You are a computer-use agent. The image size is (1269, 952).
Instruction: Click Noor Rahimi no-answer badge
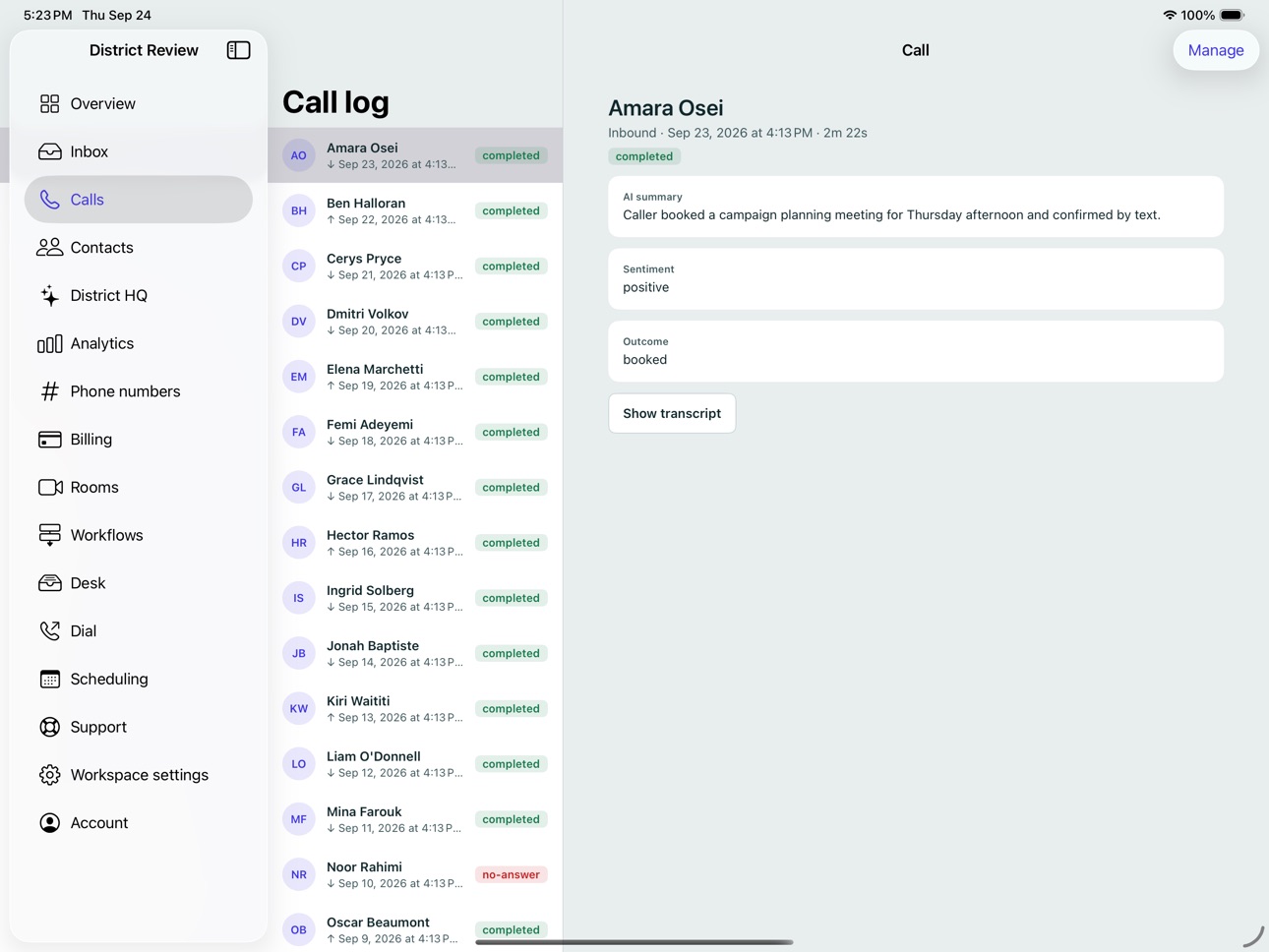tap(511, 874)
